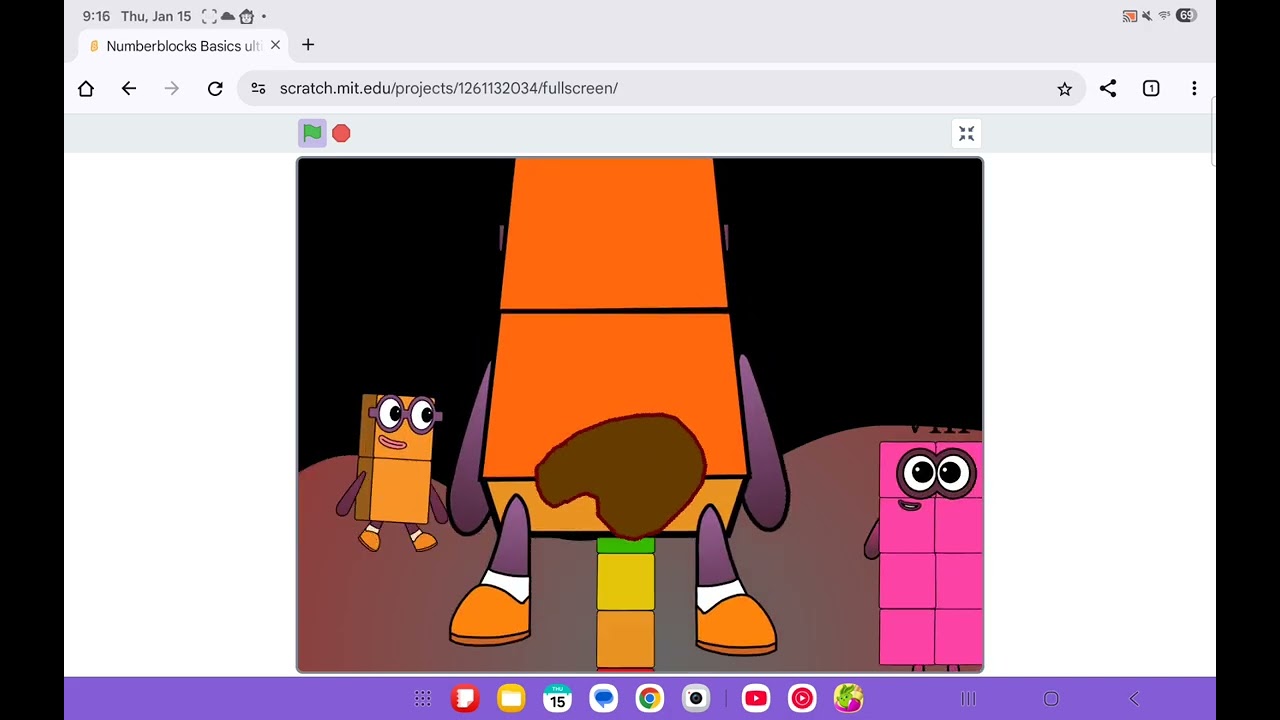Click the green flag to start project
The image size is (1280, 720).
point(312,133)
